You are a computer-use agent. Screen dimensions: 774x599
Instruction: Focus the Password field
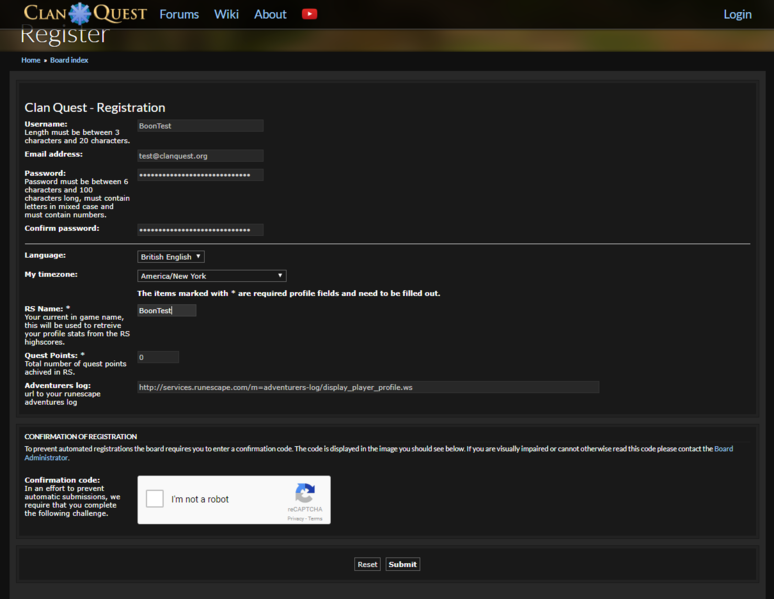200,175
